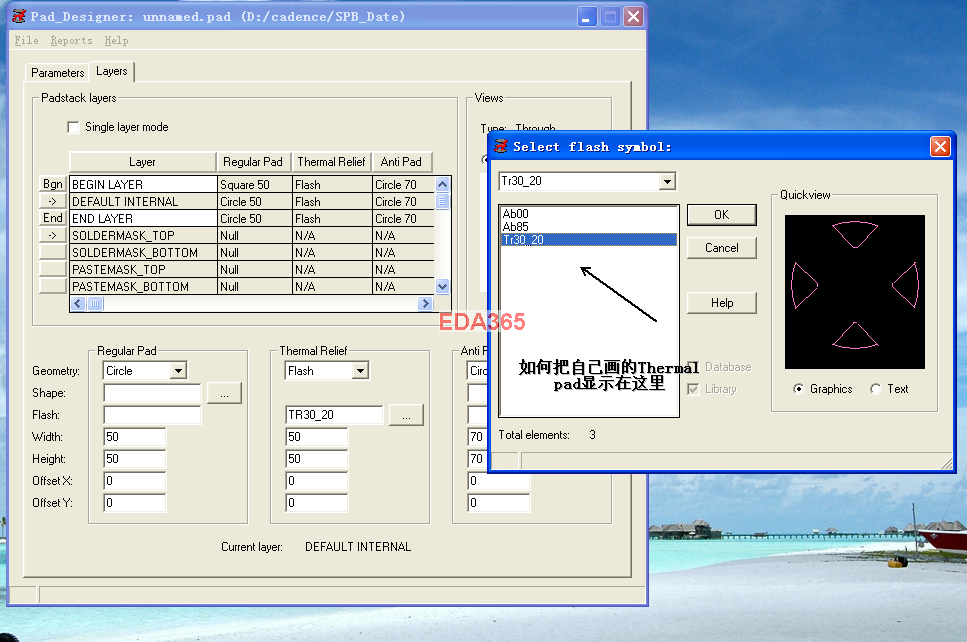
Task: Select the Graphics quickview radio button
Action: click(799, 389)
